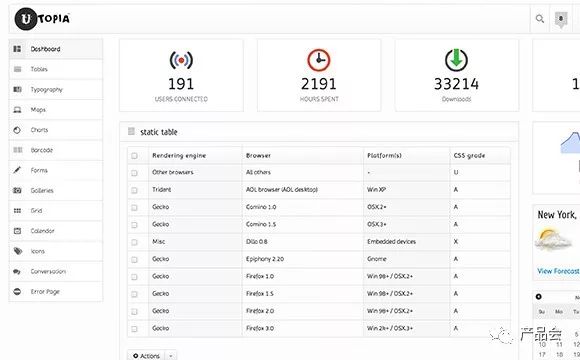
Task: Click the 'Win XP' platform cell
Action: [x=376, y=189]
